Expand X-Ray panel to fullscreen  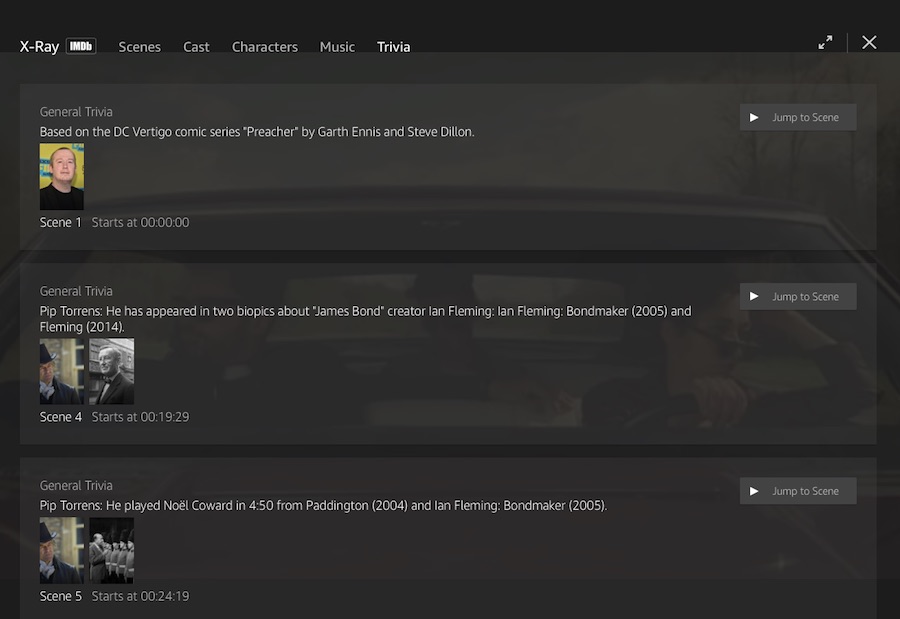pyautogui.click(x=825, y=43)
